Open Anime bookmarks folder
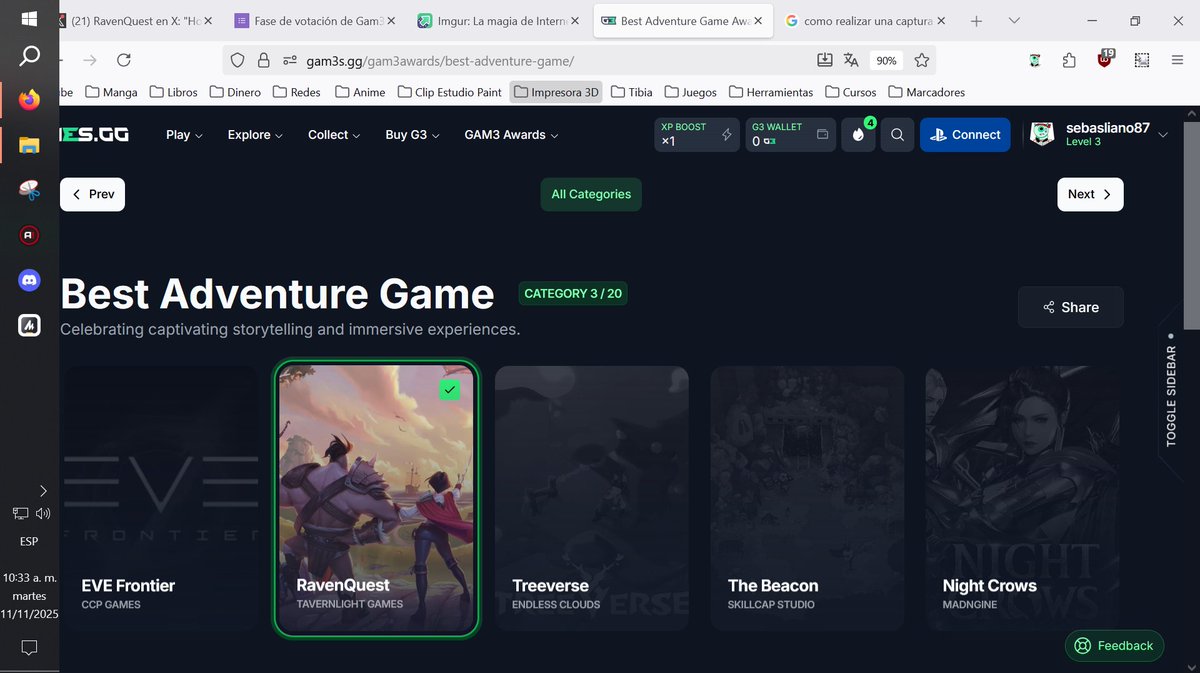This screenshot has height=673, width=1200. (359, 92)
